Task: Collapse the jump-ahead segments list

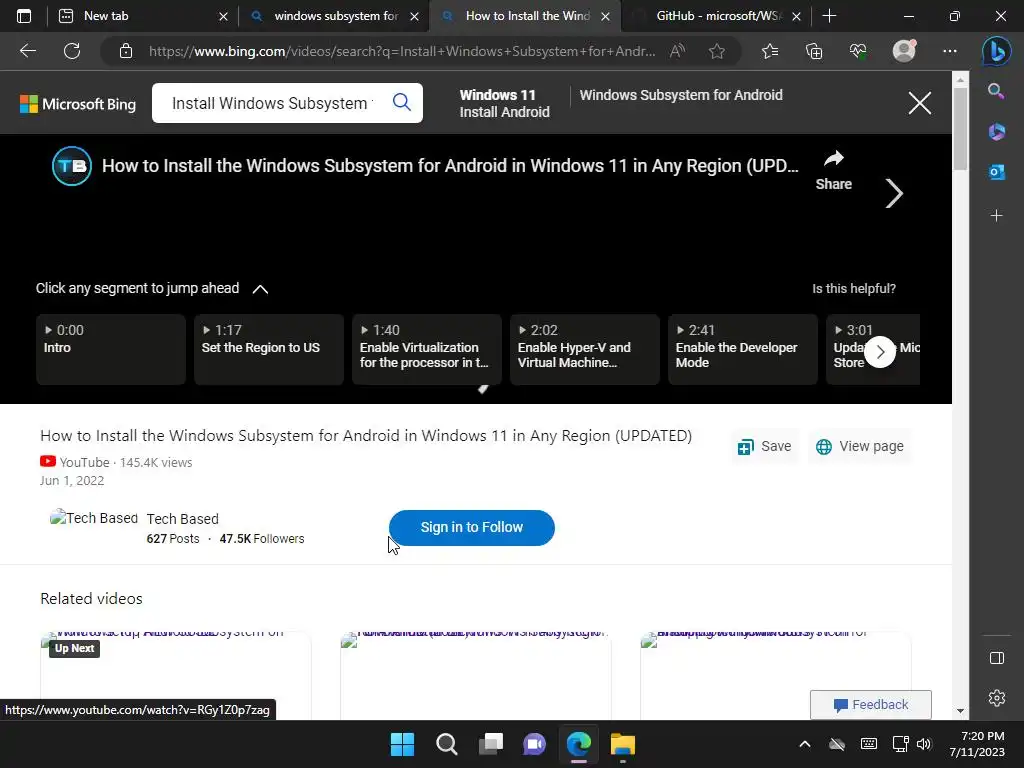Action: pyautogui.click(x=260, y=289)
